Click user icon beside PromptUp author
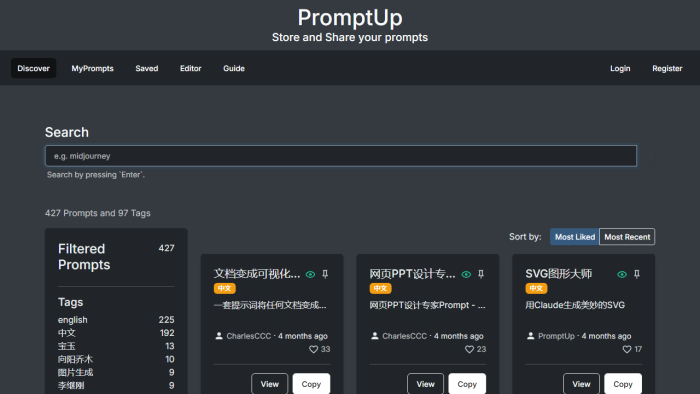This screenshot has height=394, width=700. coord(530,336)
